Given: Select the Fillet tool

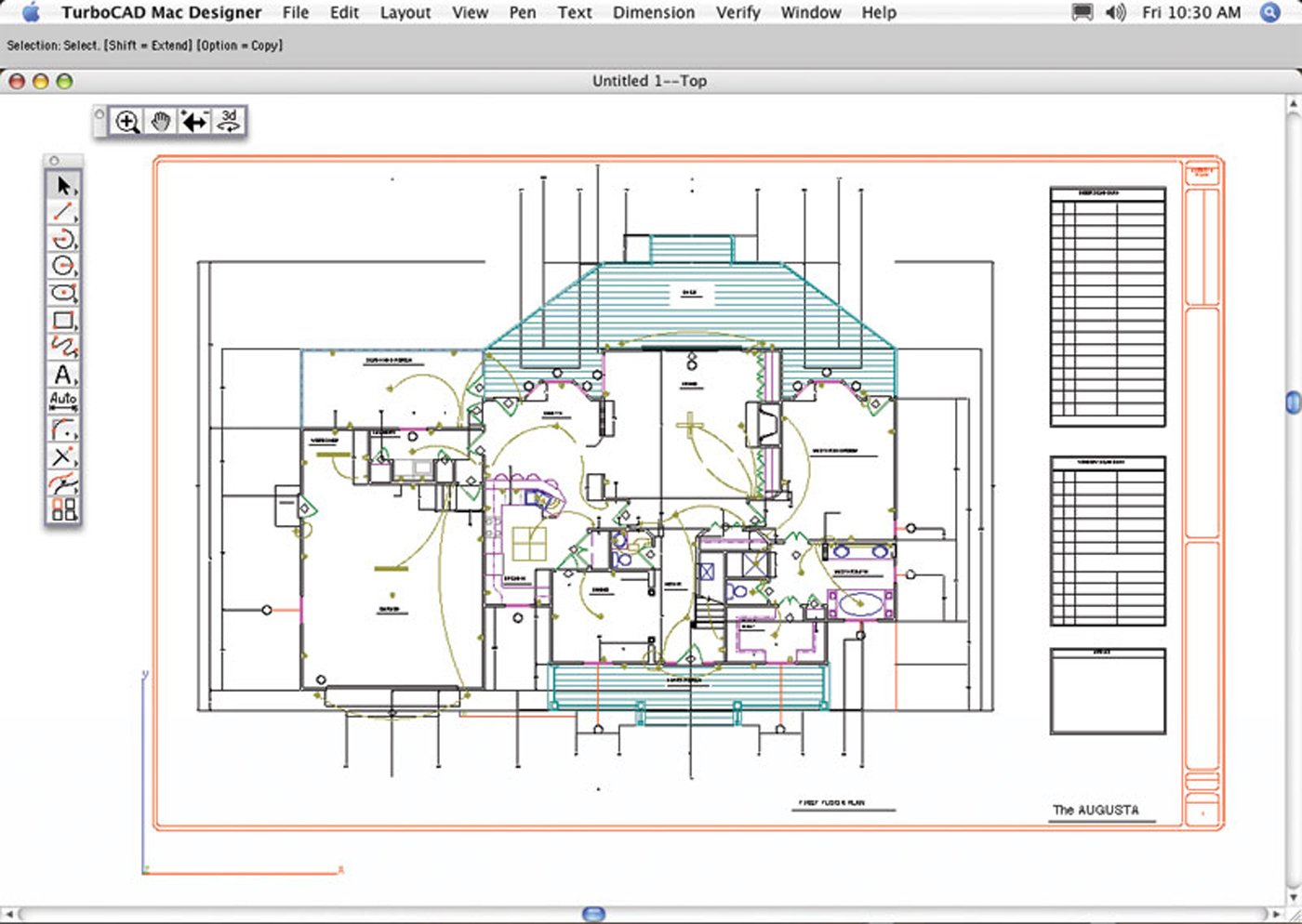Looking at the screenshot, I should [x=63, y=429].
